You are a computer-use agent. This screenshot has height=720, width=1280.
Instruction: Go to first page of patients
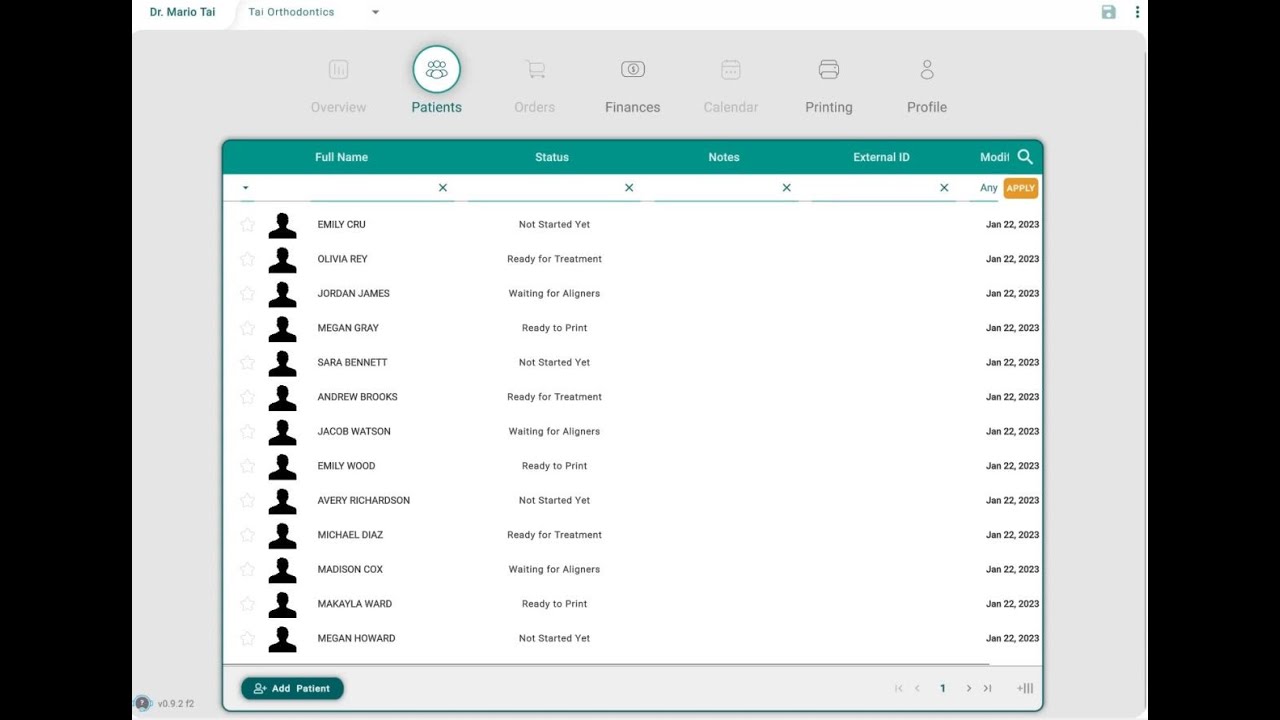(x=898, y=688)
